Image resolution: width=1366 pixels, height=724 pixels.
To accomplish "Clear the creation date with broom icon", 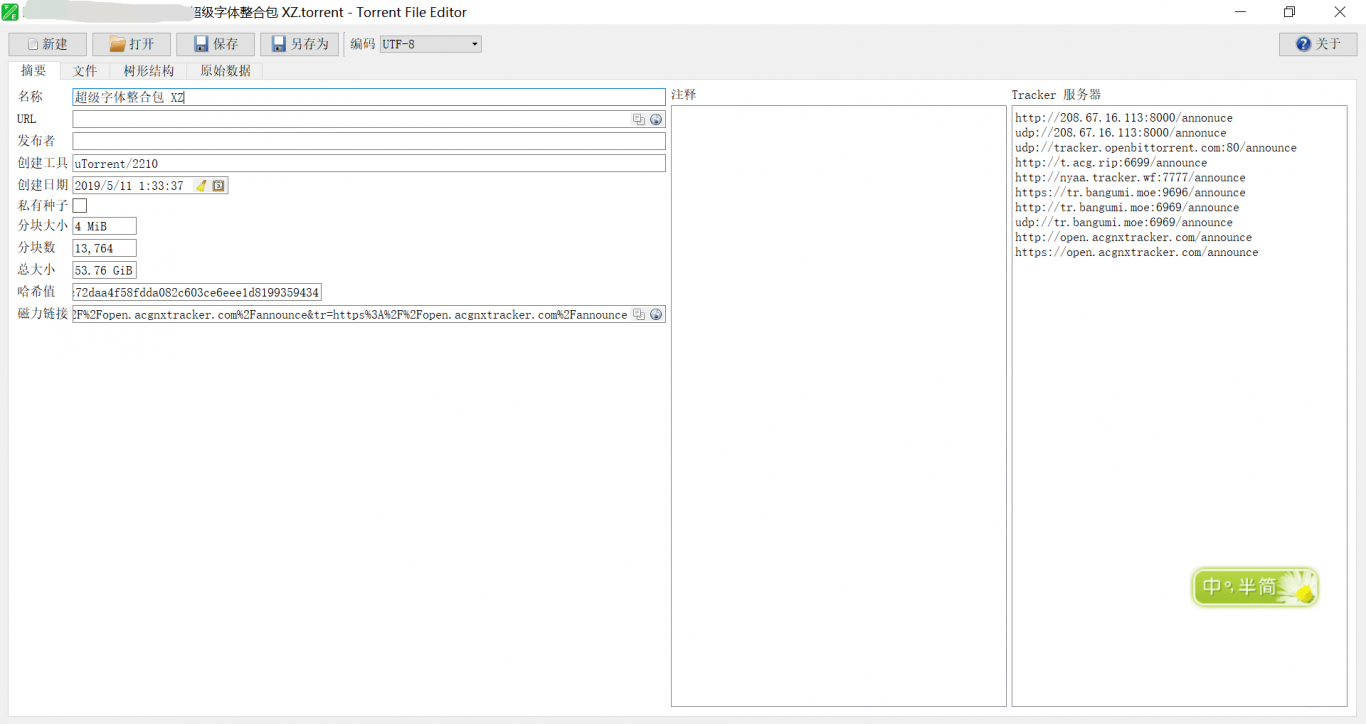I will pos(201,185).
